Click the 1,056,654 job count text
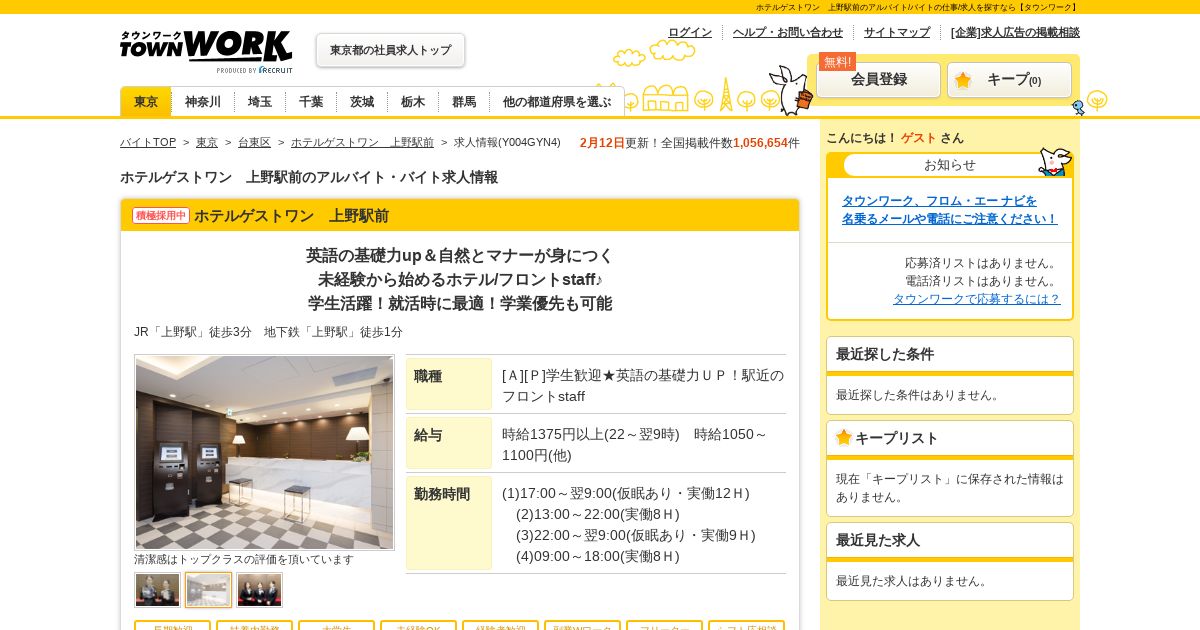1200x630 pixels. pos(760,143)
